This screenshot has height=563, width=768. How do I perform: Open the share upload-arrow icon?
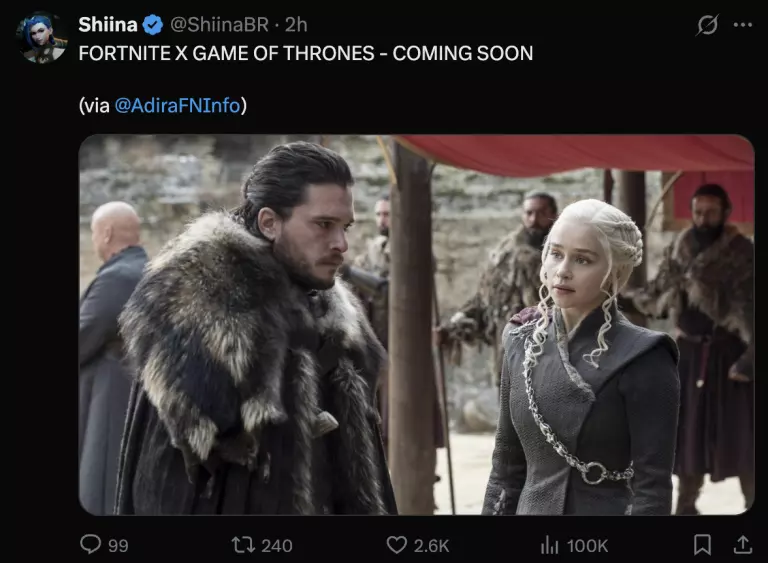pos(743,545)
